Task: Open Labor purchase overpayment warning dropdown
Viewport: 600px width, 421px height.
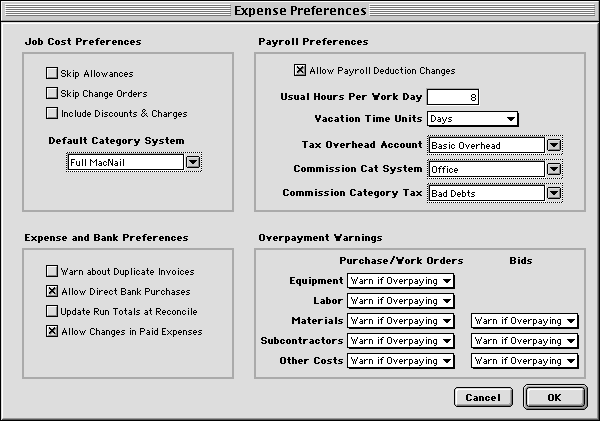Action: pyautogui.click(x=400, y=301)
